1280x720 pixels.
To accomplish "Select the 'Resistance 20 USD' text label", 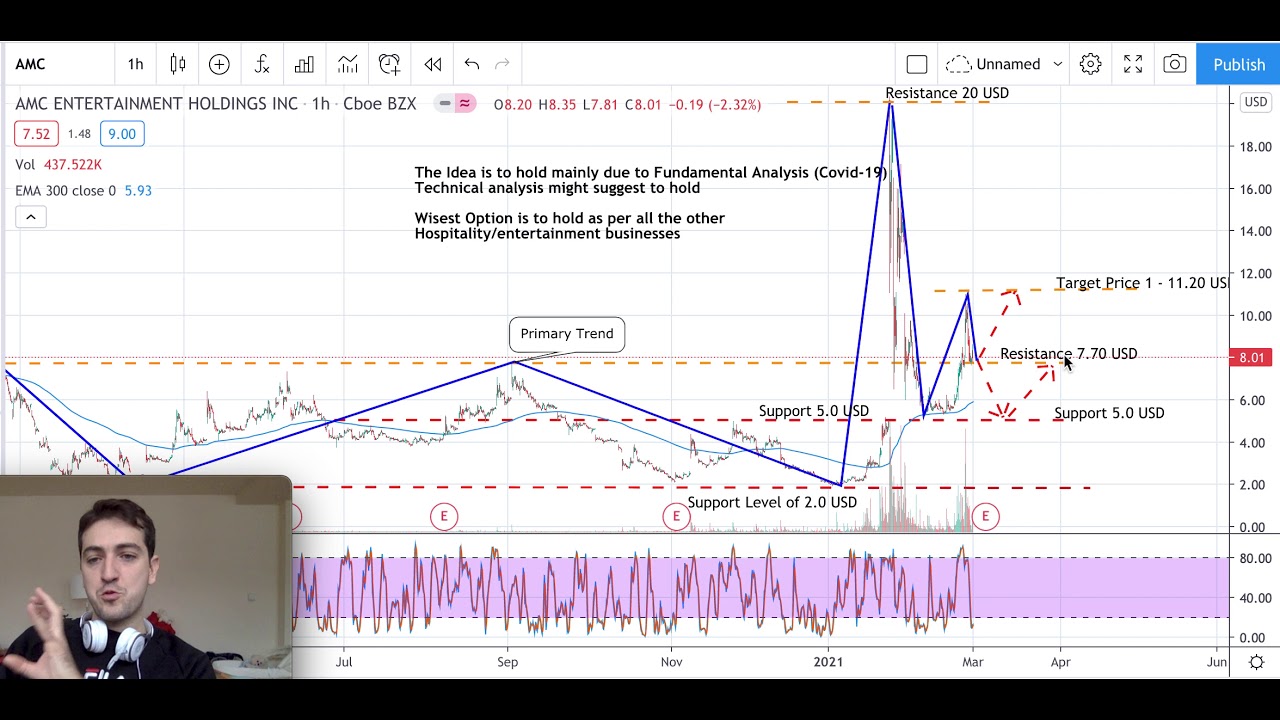I will click(x=947, y=93).
